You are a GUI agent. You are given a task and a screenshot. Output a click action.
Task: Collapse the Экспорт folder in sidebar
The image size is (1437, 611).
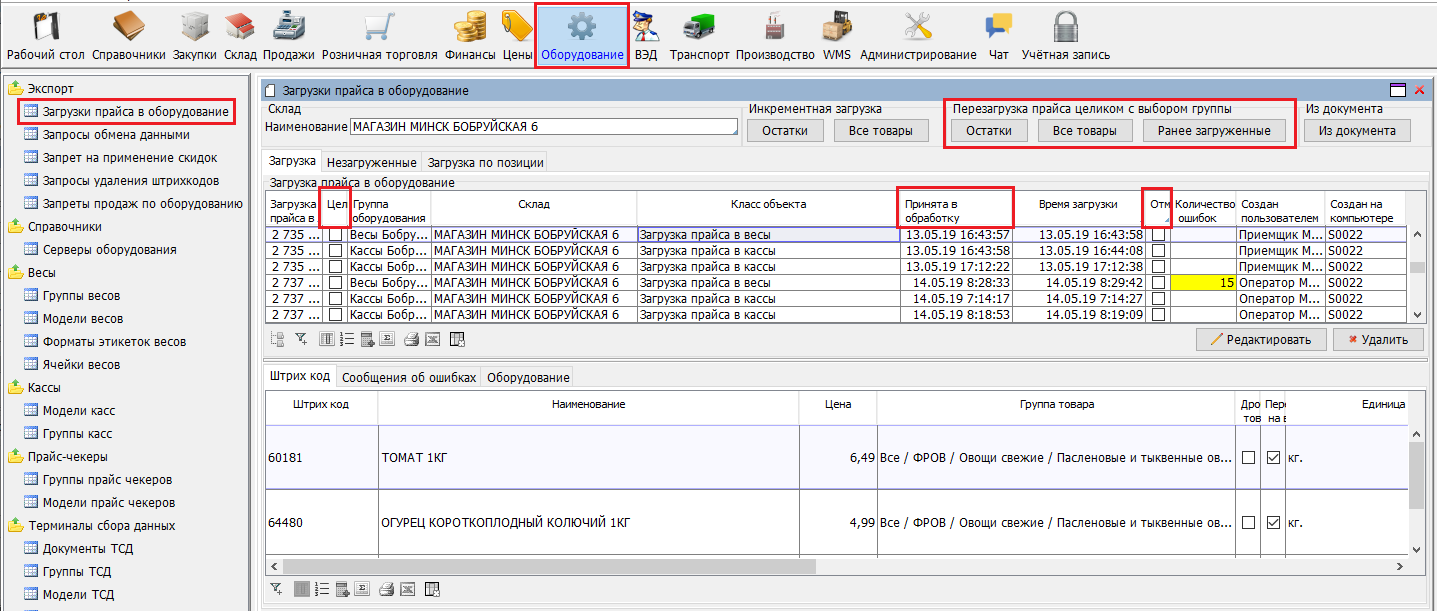[16, 89]
